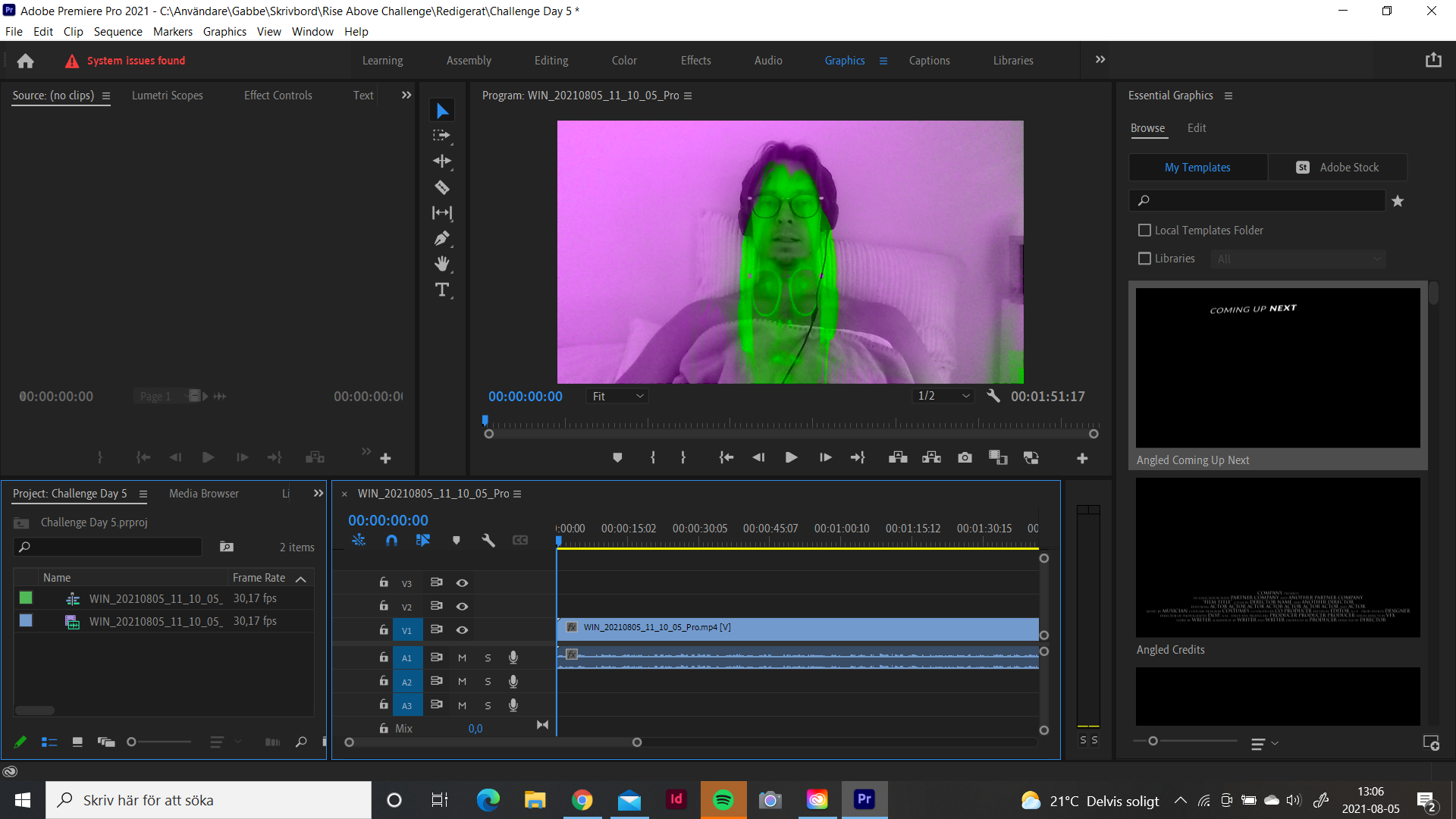This screenshot has width=1456, height=819.
Task: Select the Type tool
Action: click(x=442, y=289)
